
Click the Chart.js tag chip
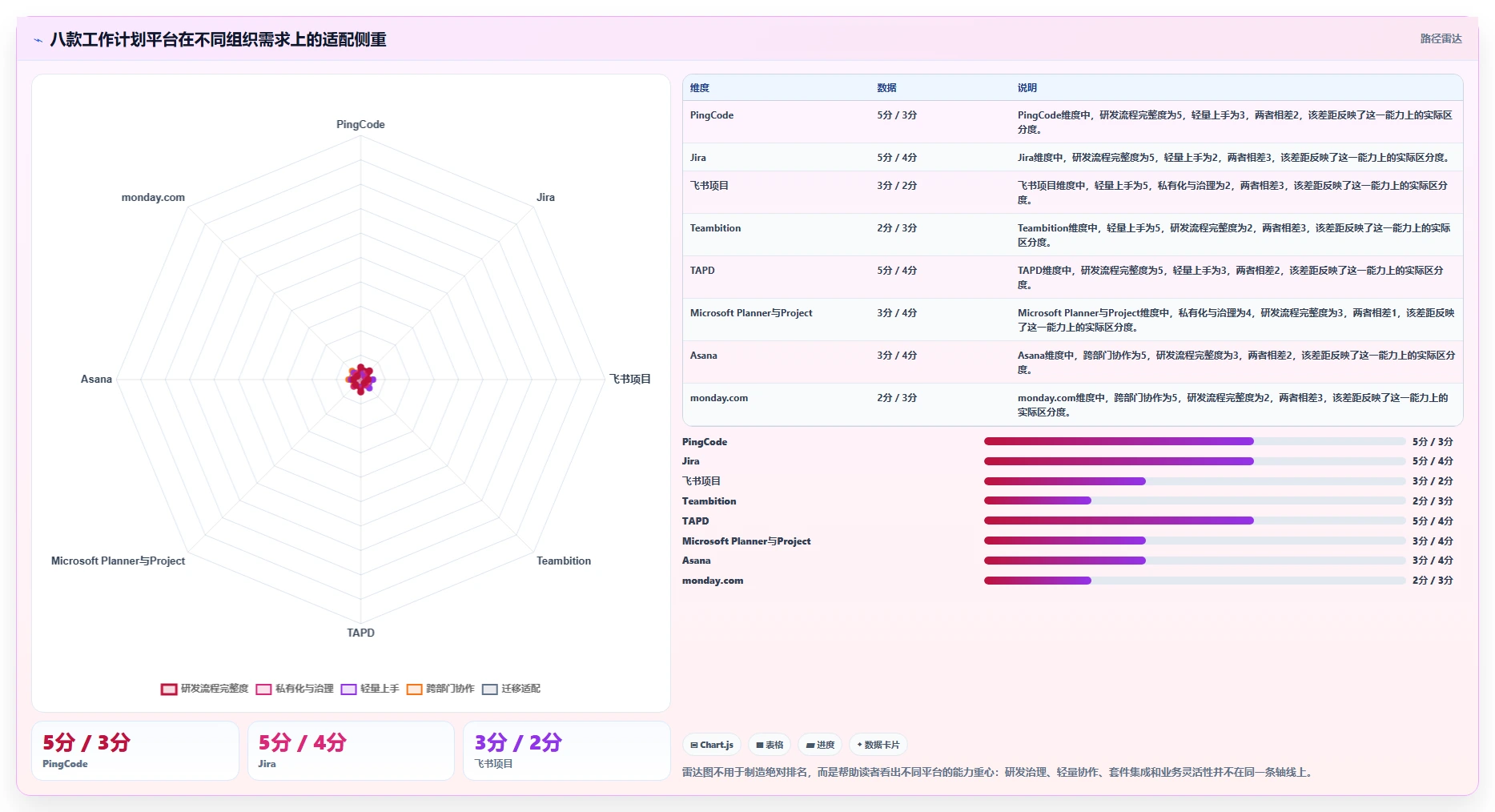click(712, 745)
